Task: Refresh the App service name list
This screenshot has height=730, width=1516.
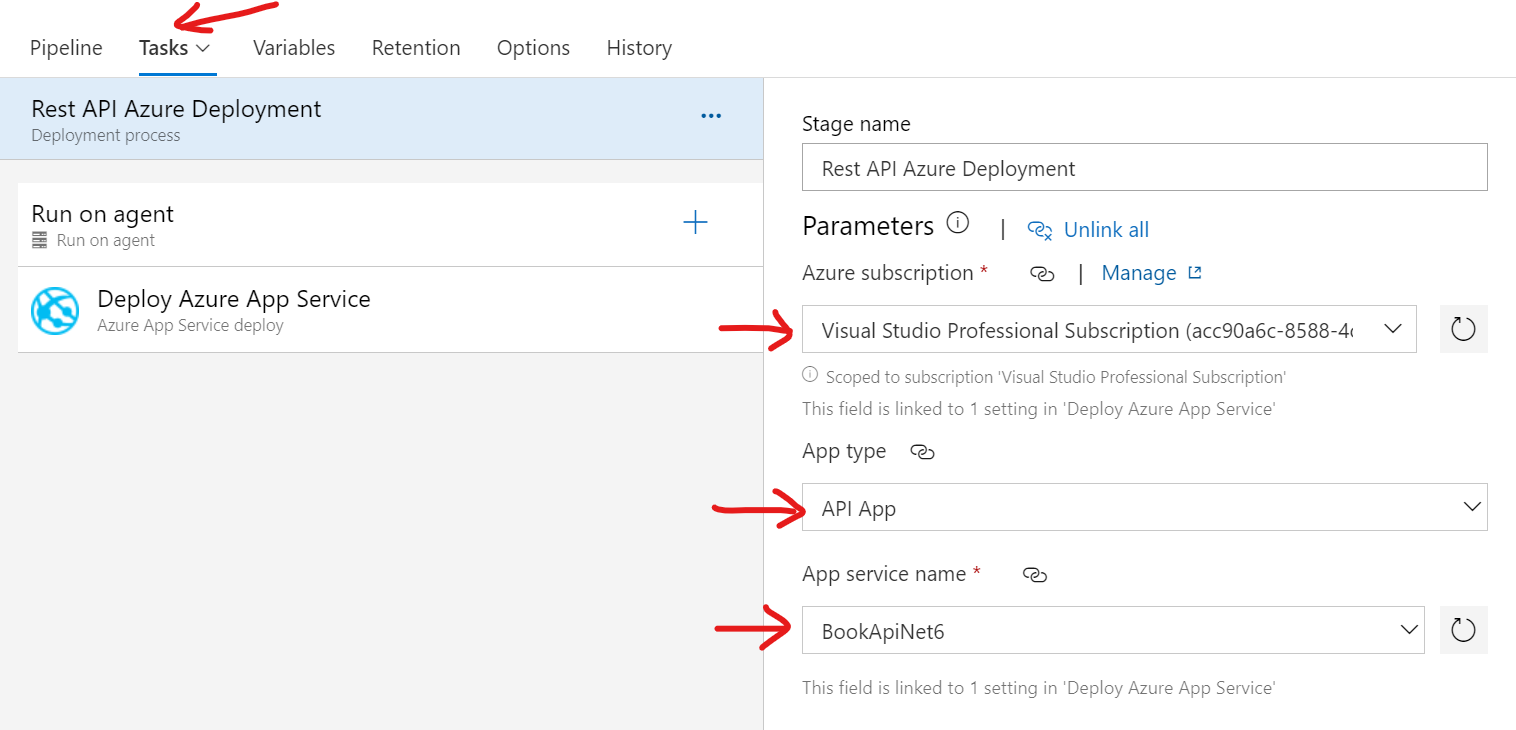Action: click(1463, 629)
